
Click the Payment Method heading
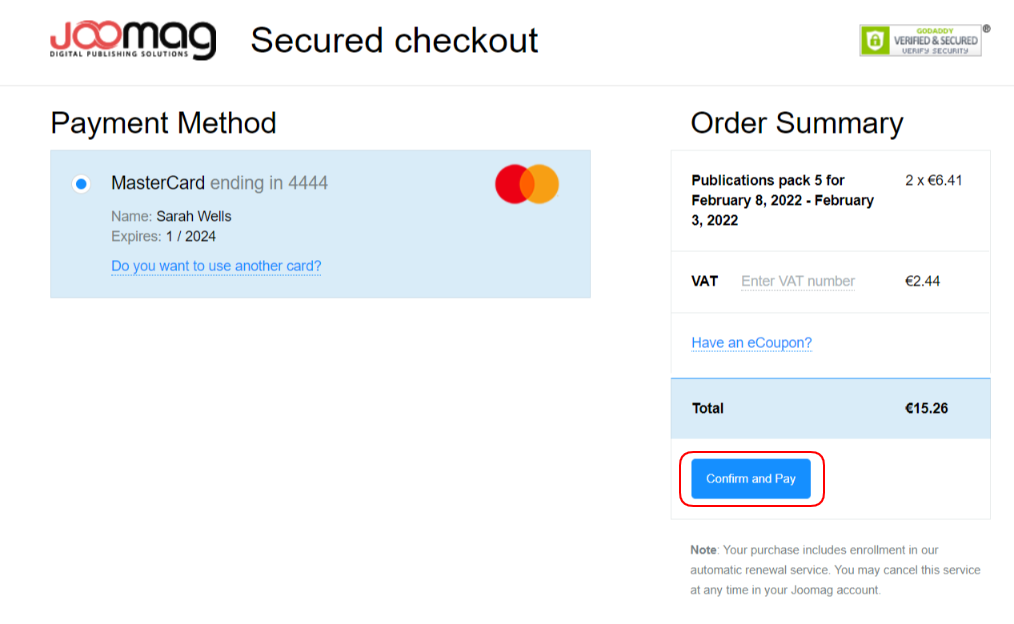[163, 123]
